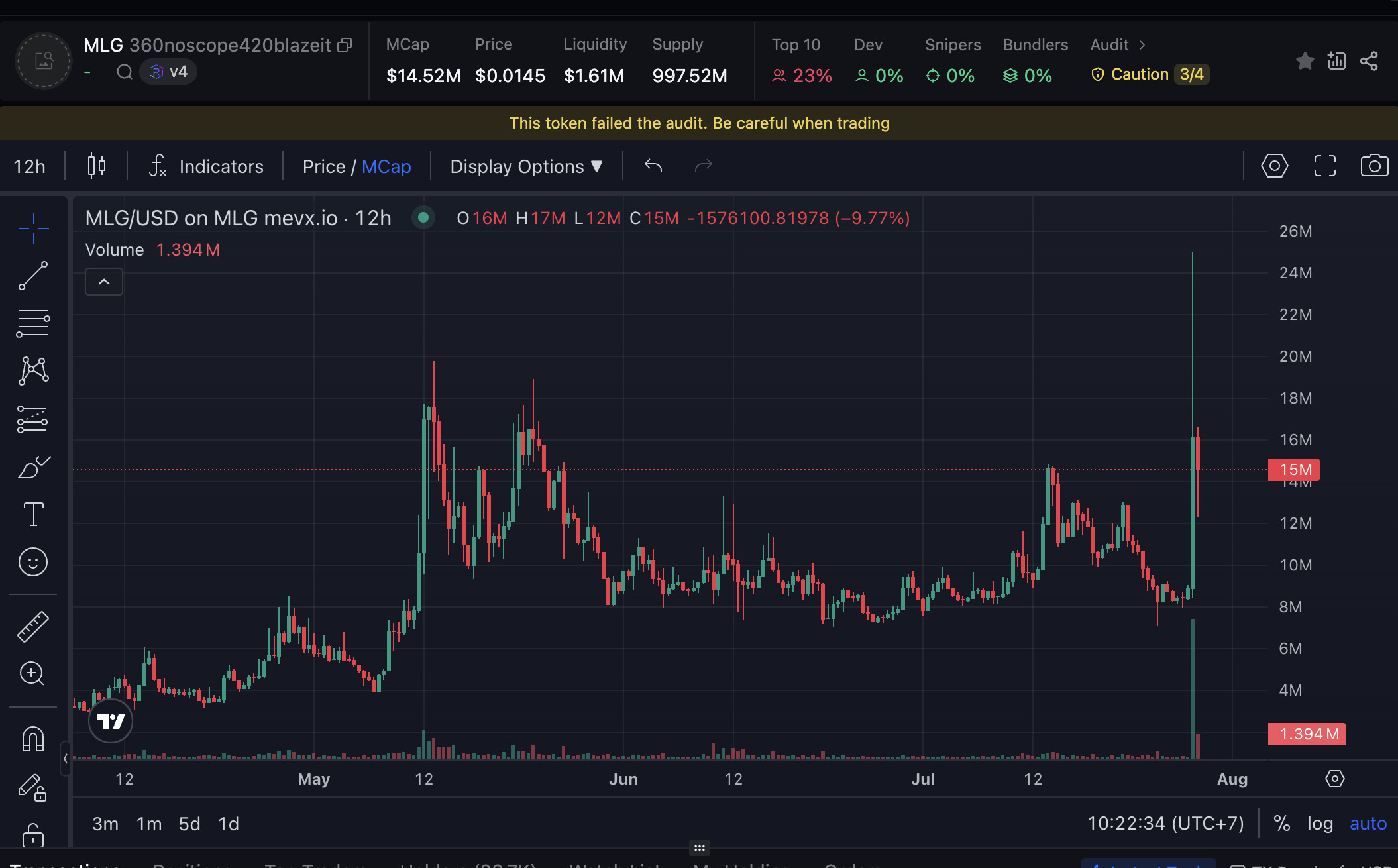Collapse the indicator legend arrow

[104, 282]
